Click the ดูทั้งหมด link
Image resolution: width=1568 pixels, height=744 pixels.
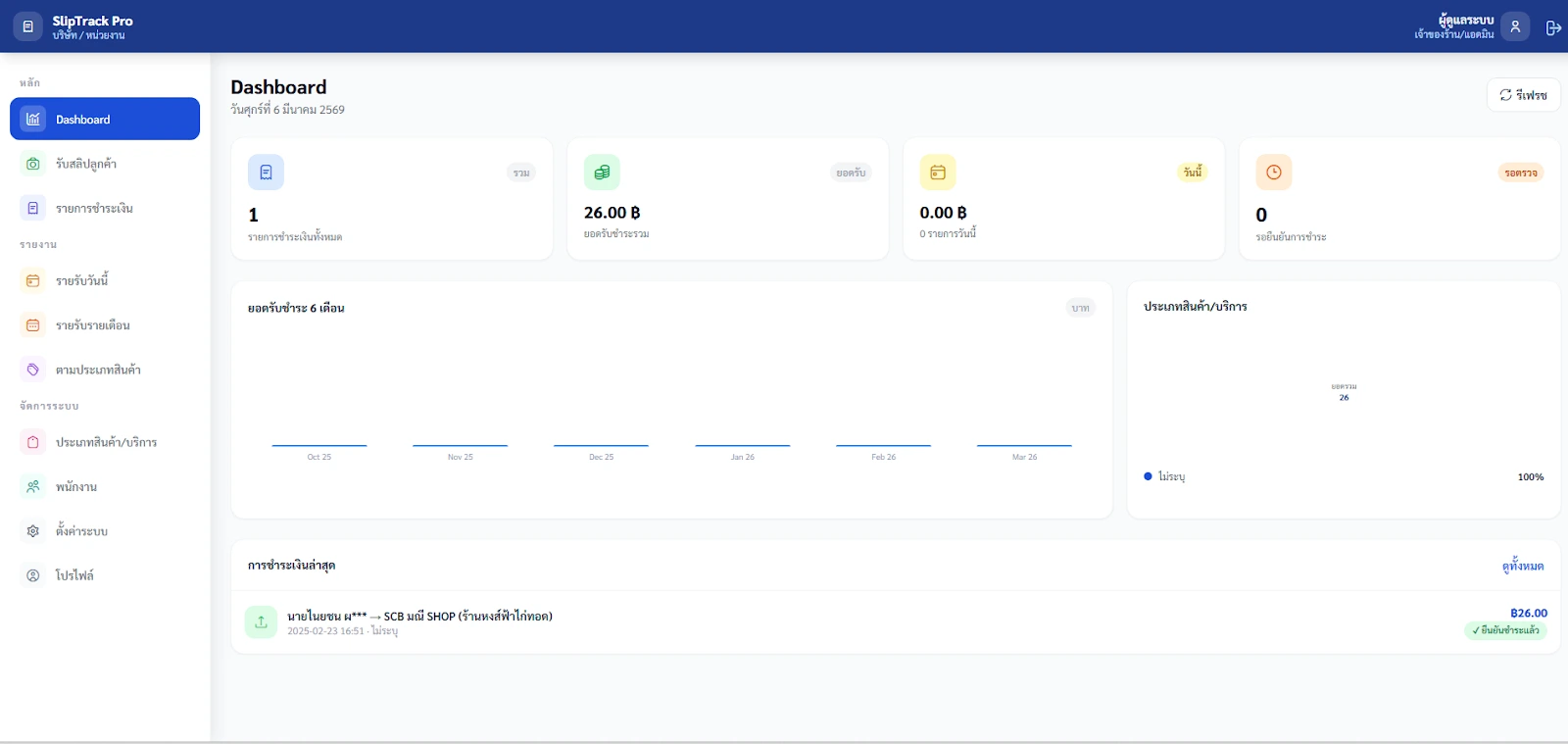(x=1523, y=566)
